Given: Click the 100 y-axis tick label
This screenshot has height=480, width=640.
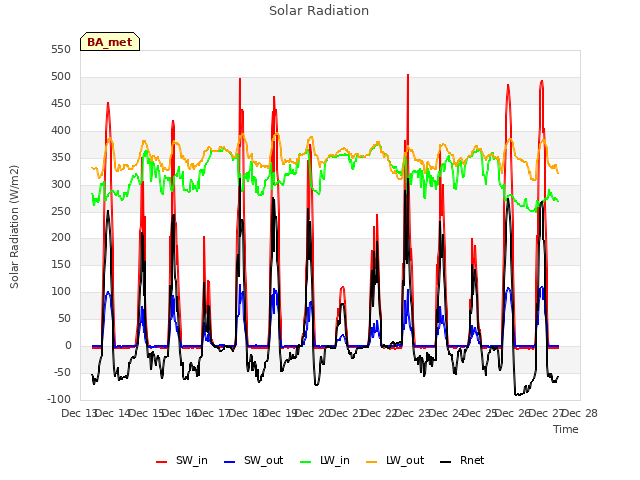Looking at the screenshot, I should (x=61, y=291).
